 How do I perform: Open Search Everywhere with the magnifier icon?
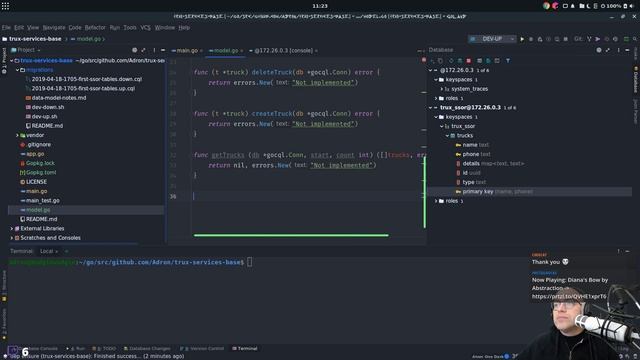(635, 39)
